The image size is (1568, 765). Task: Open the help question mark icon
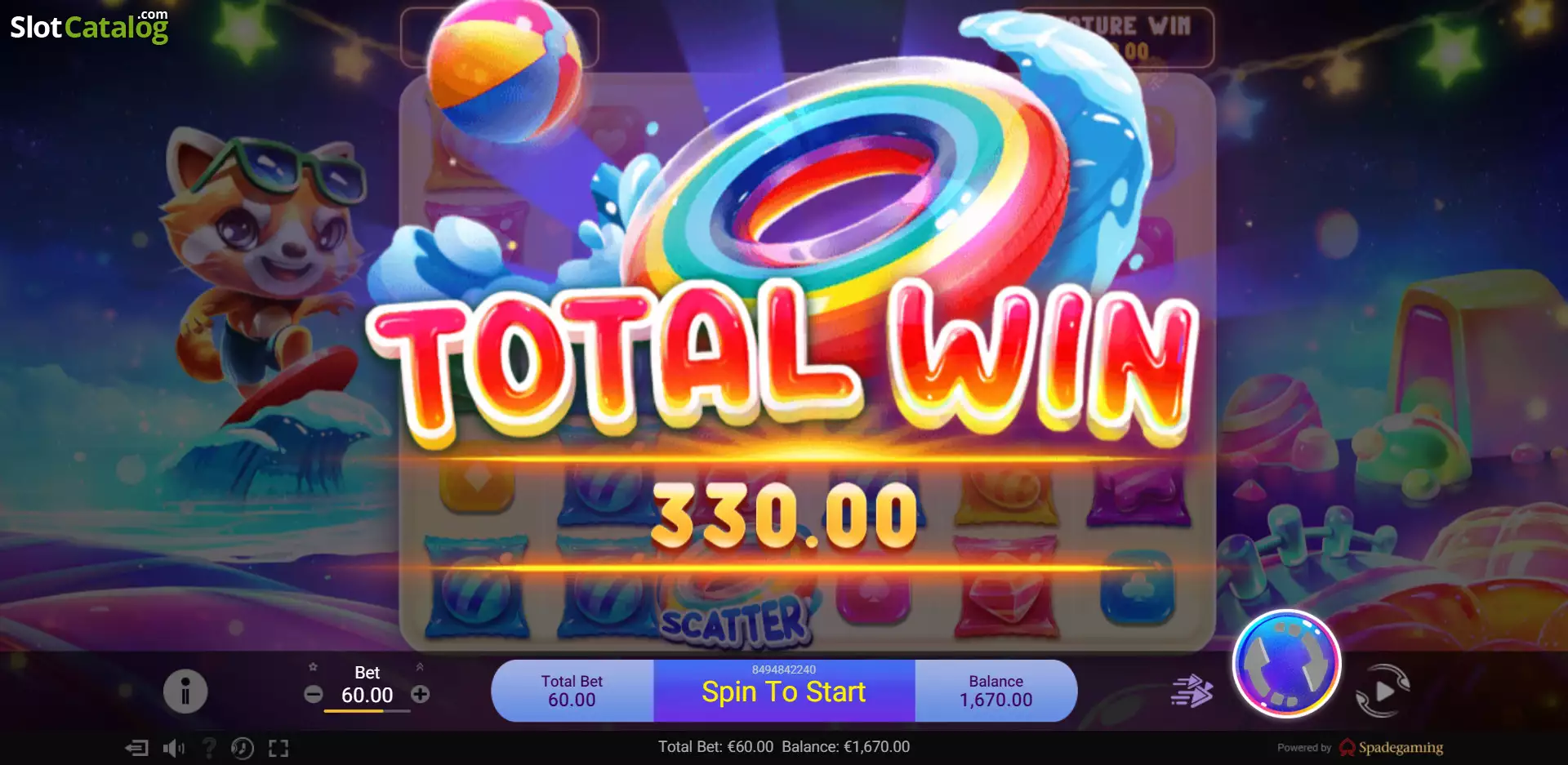click(x=209, y=748)
